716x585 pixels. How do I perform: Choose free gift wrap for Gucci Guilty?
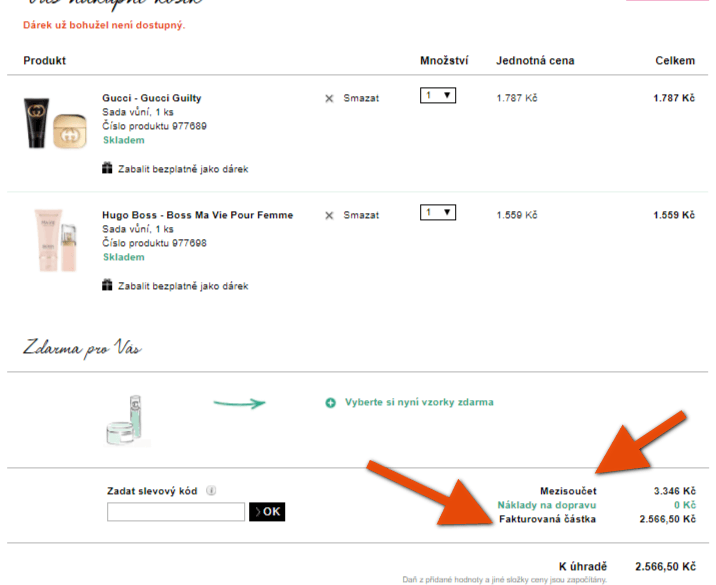[x=183, y=169]
